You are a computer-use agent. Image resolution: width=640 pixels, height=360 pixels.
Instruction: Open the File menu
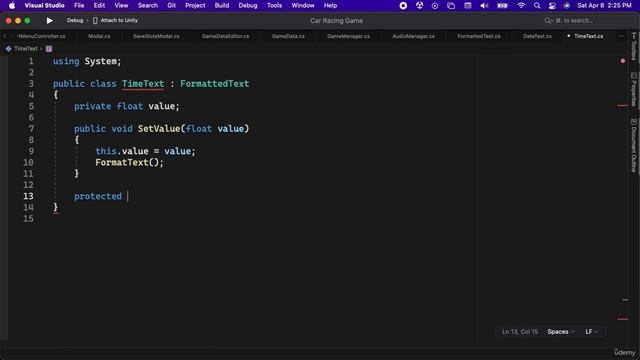[79, 5]
